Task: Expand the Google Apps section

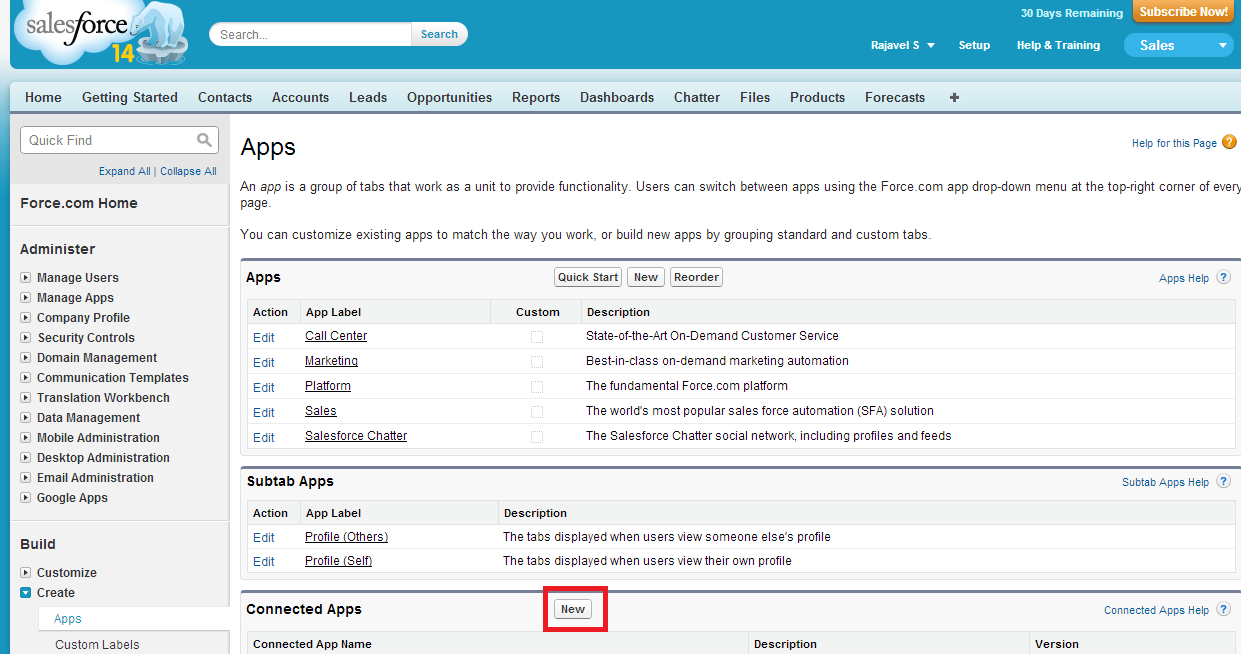Action: tap(26, 498)
